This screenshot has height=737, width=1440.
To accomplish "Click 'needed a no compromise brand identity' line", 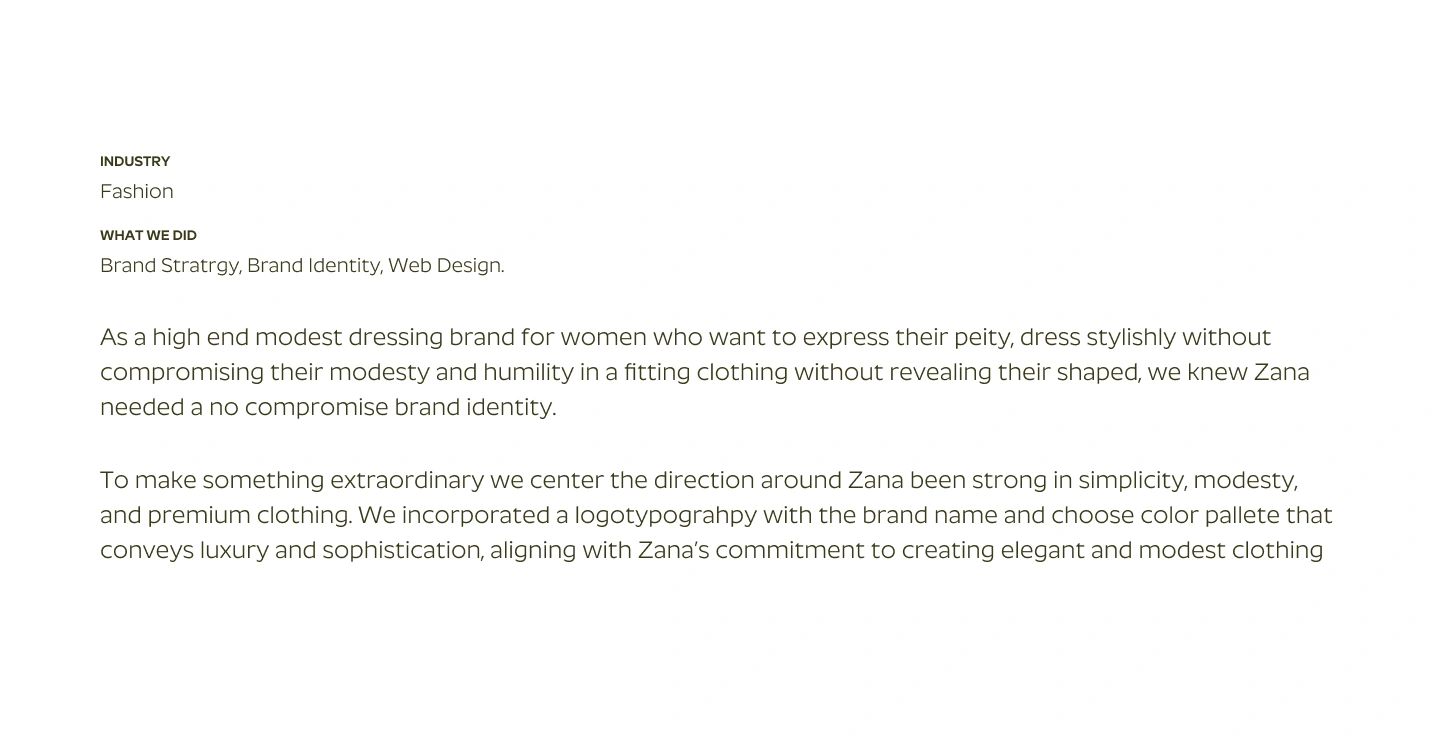I will pos(328,407).
